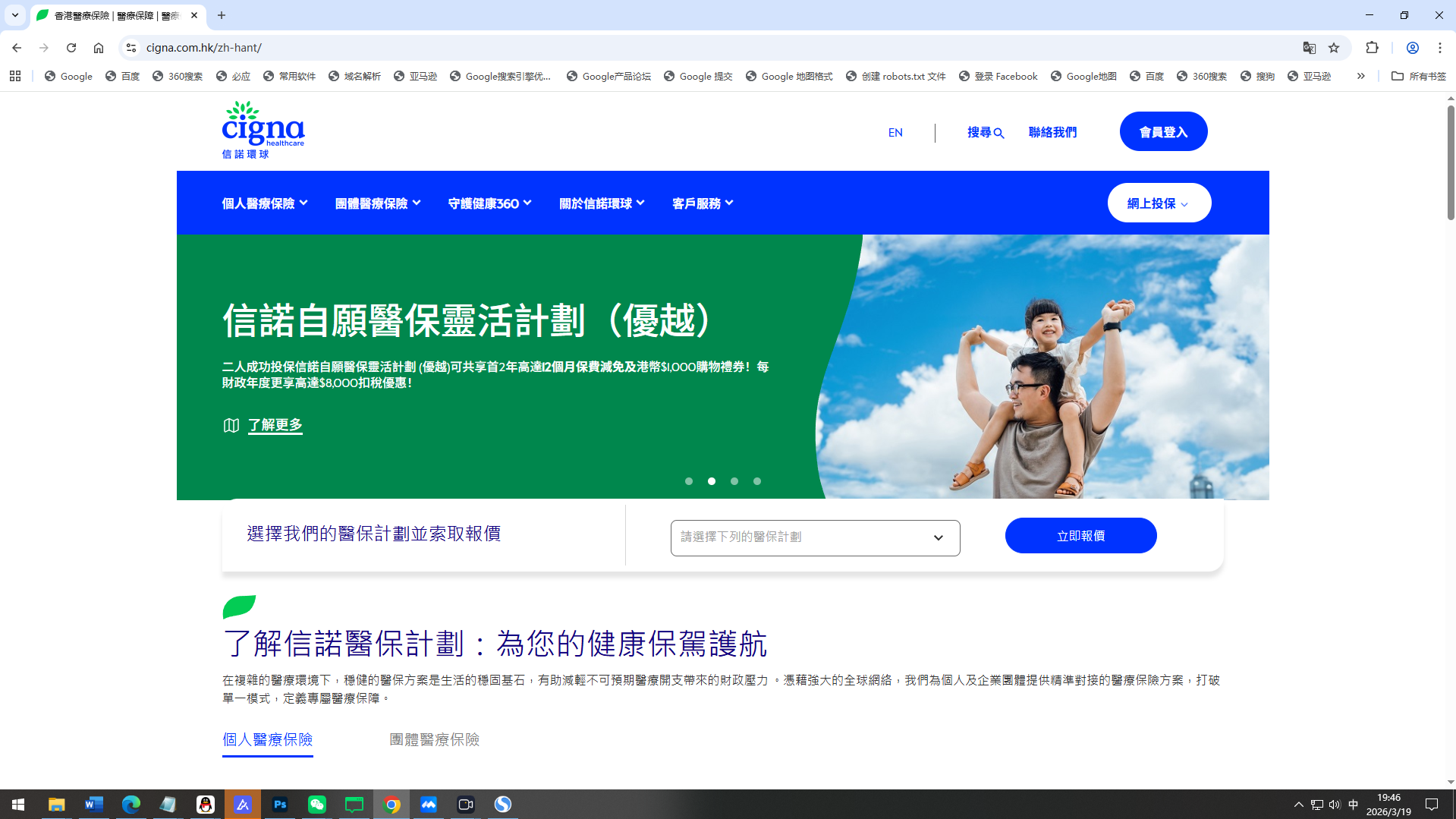
Task: Open Chrome three-dot menu
Action: point(1439,48)
